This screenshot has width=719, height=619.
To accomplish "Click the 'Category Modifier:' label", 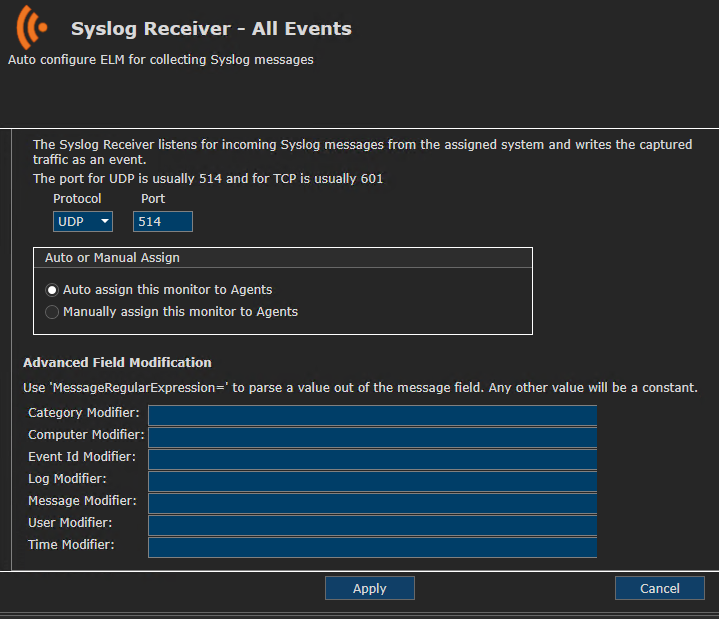I will (x=84, y=413).
